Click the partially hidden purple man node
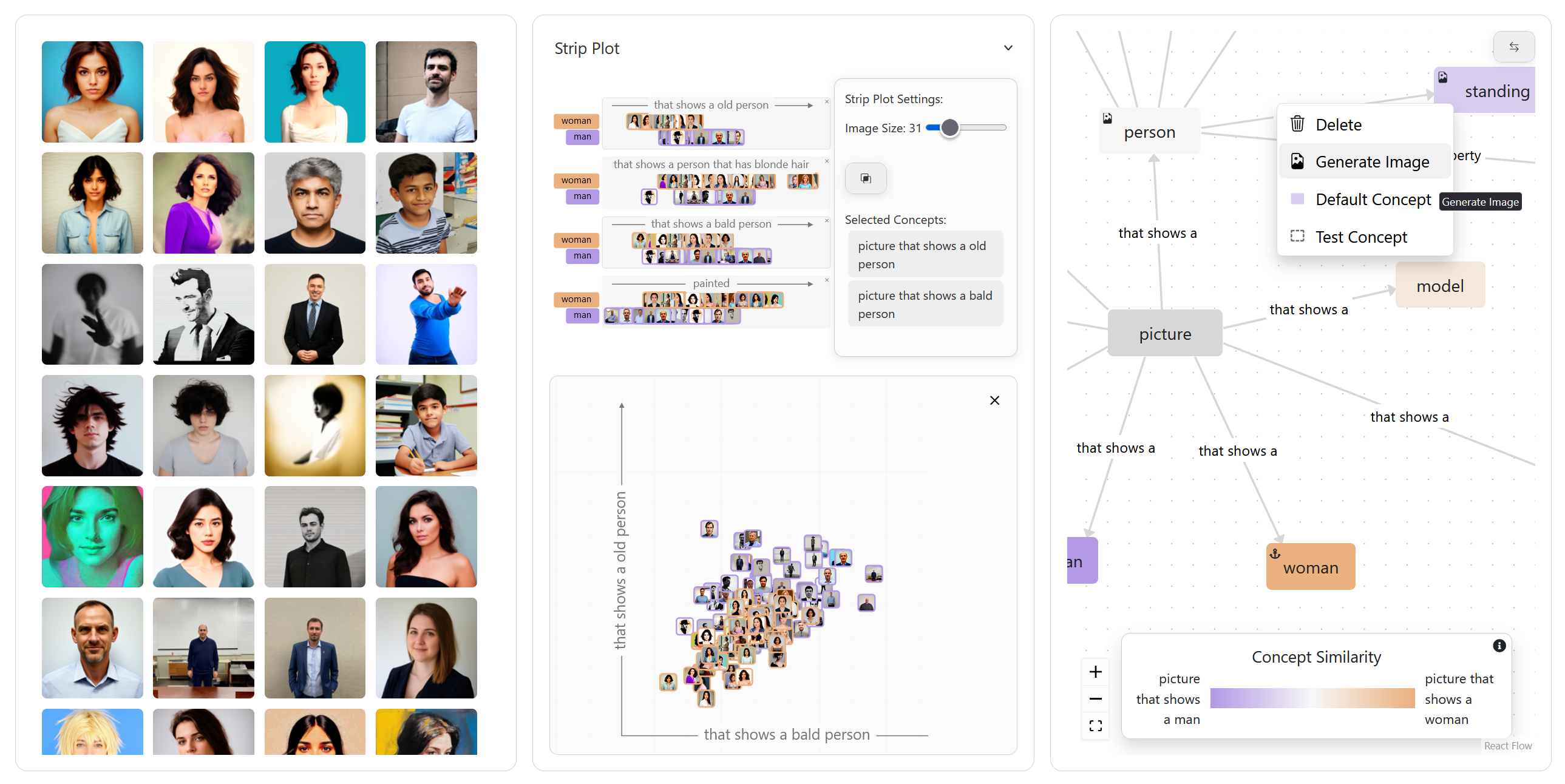 pyautogui.click(x=1082, y=561)
